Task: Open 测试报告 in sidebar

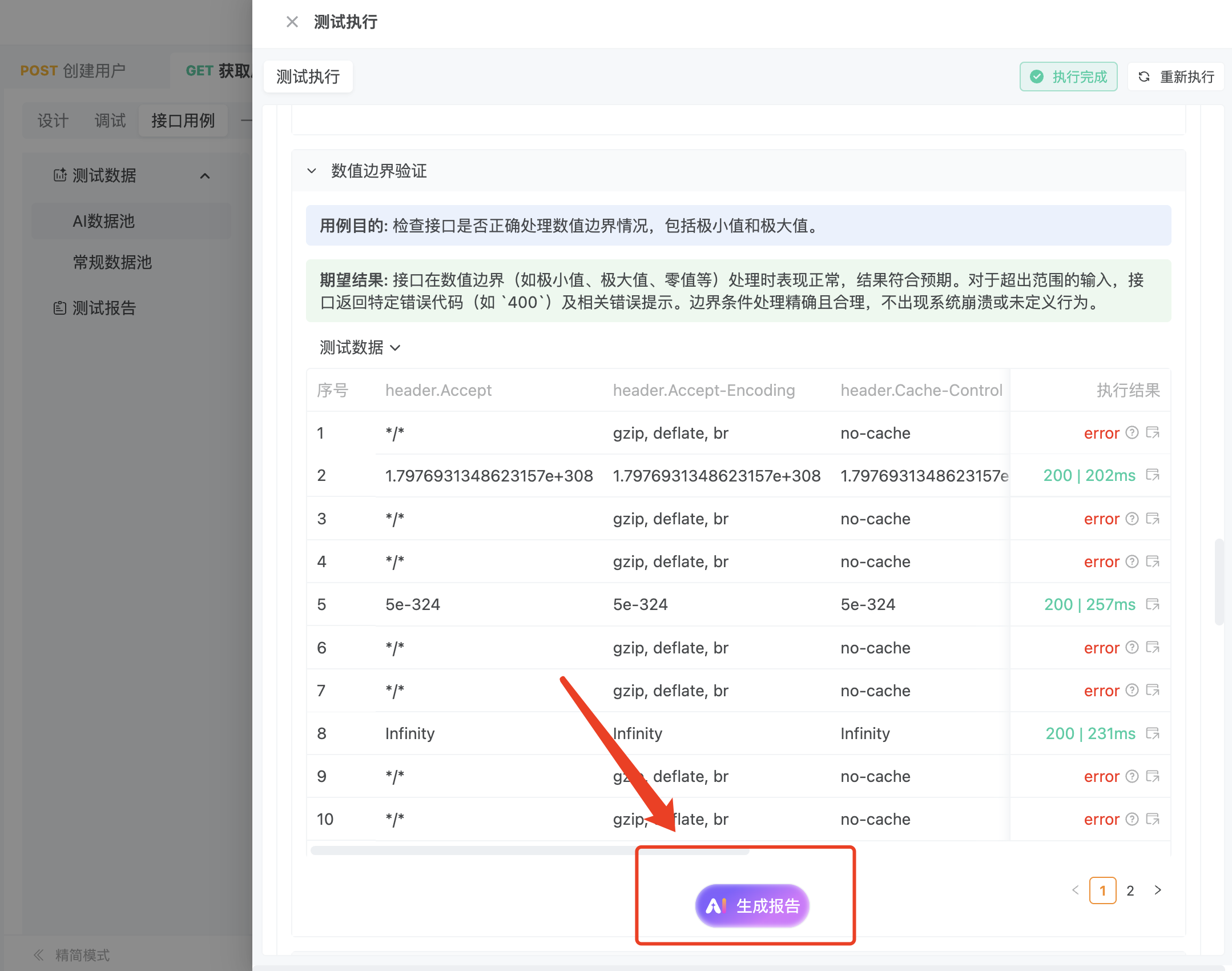Action: coord(104,308)
